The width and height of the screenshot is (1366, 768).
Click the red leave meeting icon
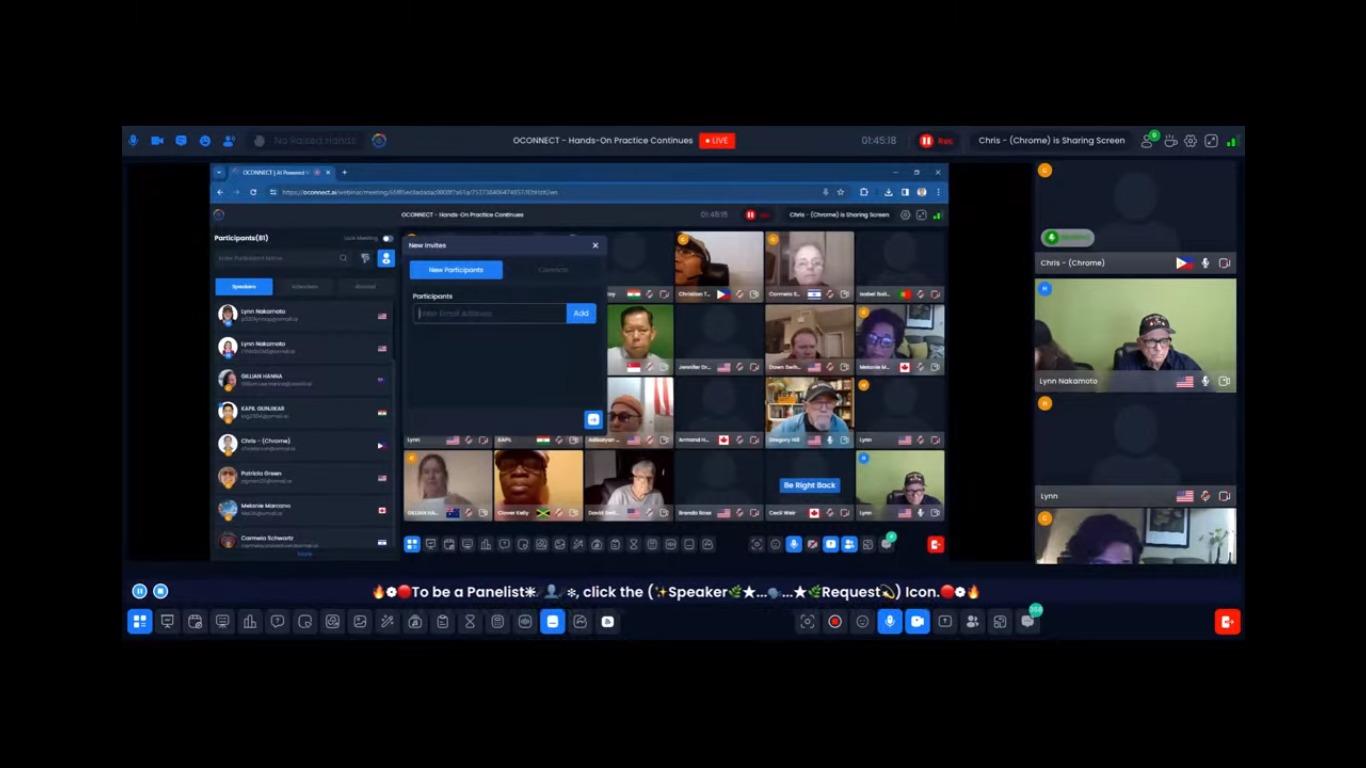click(x=1227, y=622)
